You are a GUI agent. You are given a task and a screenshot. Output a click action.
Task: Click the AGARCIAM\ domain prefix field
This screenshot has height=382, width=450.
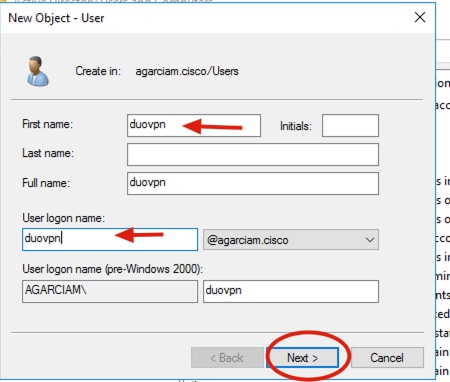coord(110,291)
